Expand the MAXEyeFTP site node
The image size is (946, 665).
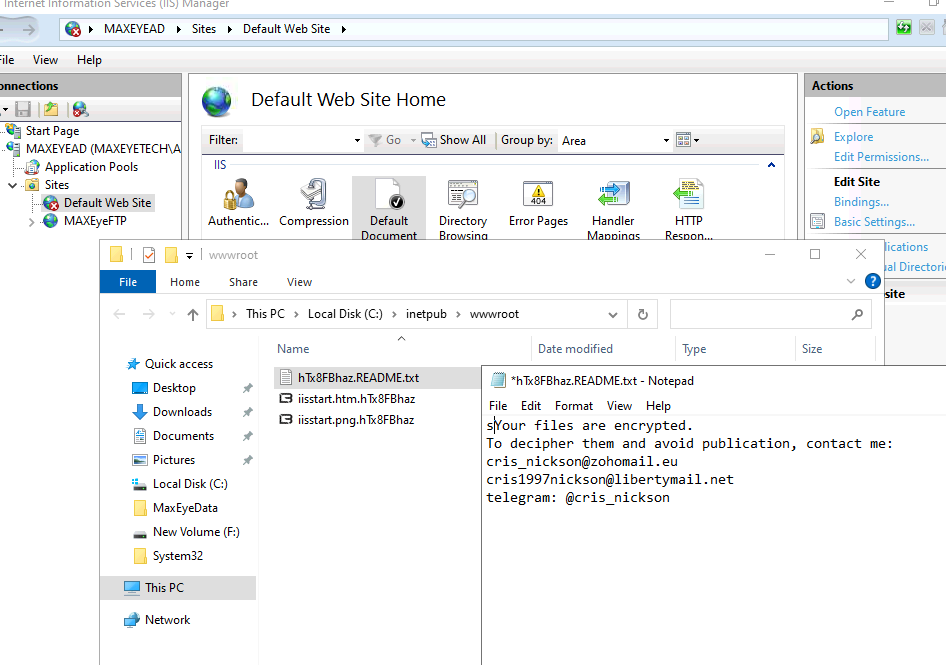click(32, 221)
